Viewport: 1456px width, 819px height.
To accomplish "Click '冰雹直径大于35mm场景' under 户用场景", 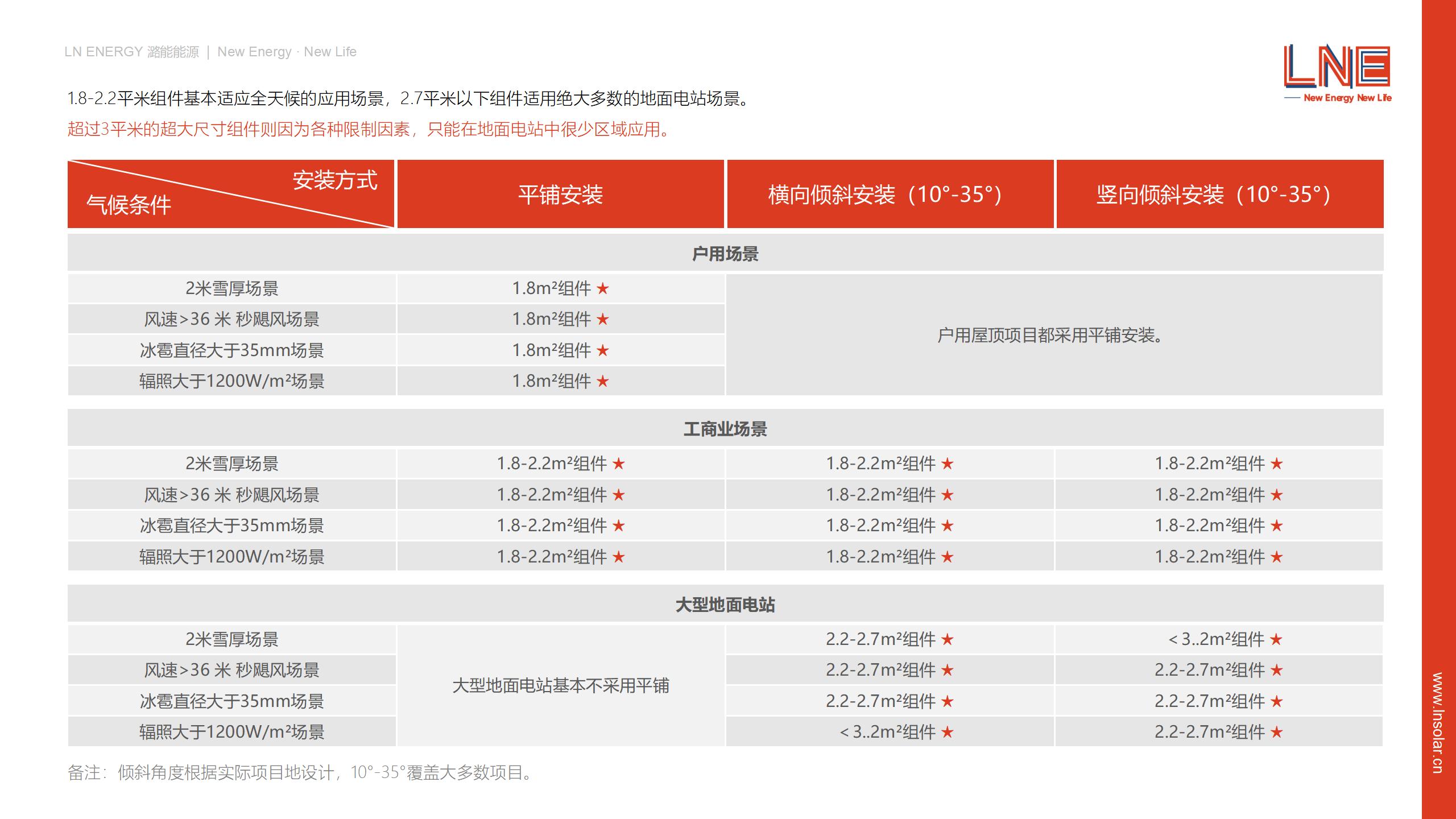I will point(232,350).
